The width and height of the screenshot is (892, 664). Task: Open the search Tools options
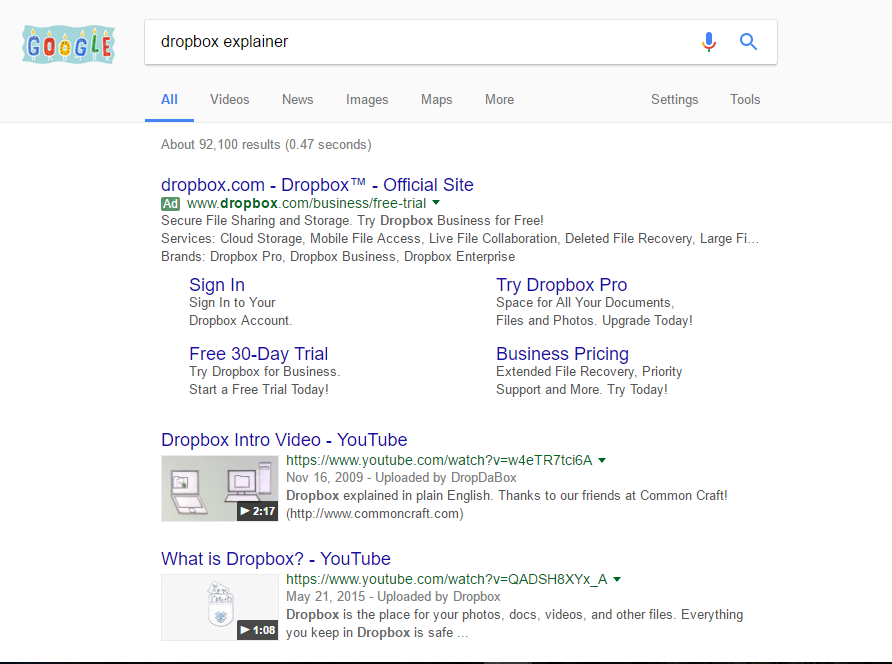pos(745,100)
